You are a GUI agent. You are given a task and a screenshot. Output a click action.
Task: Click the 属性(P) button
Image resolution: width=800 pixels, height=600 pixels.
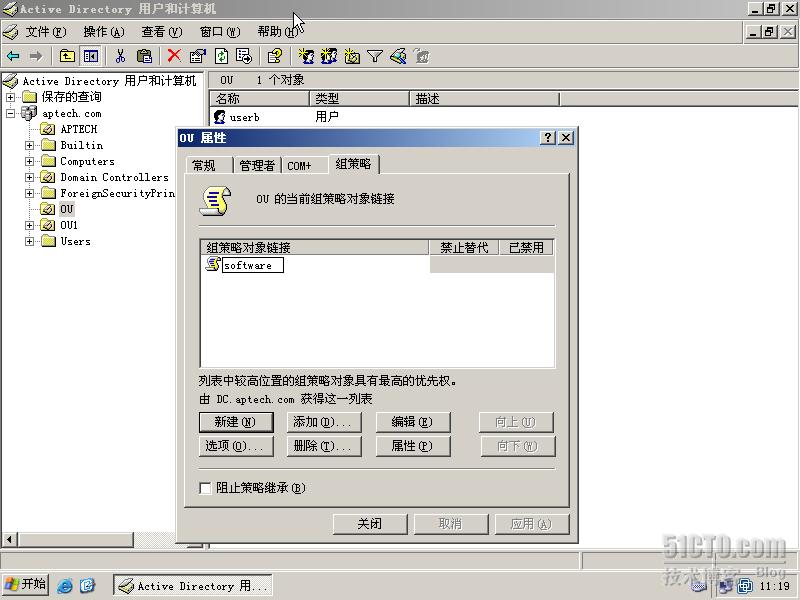point(413,446)
